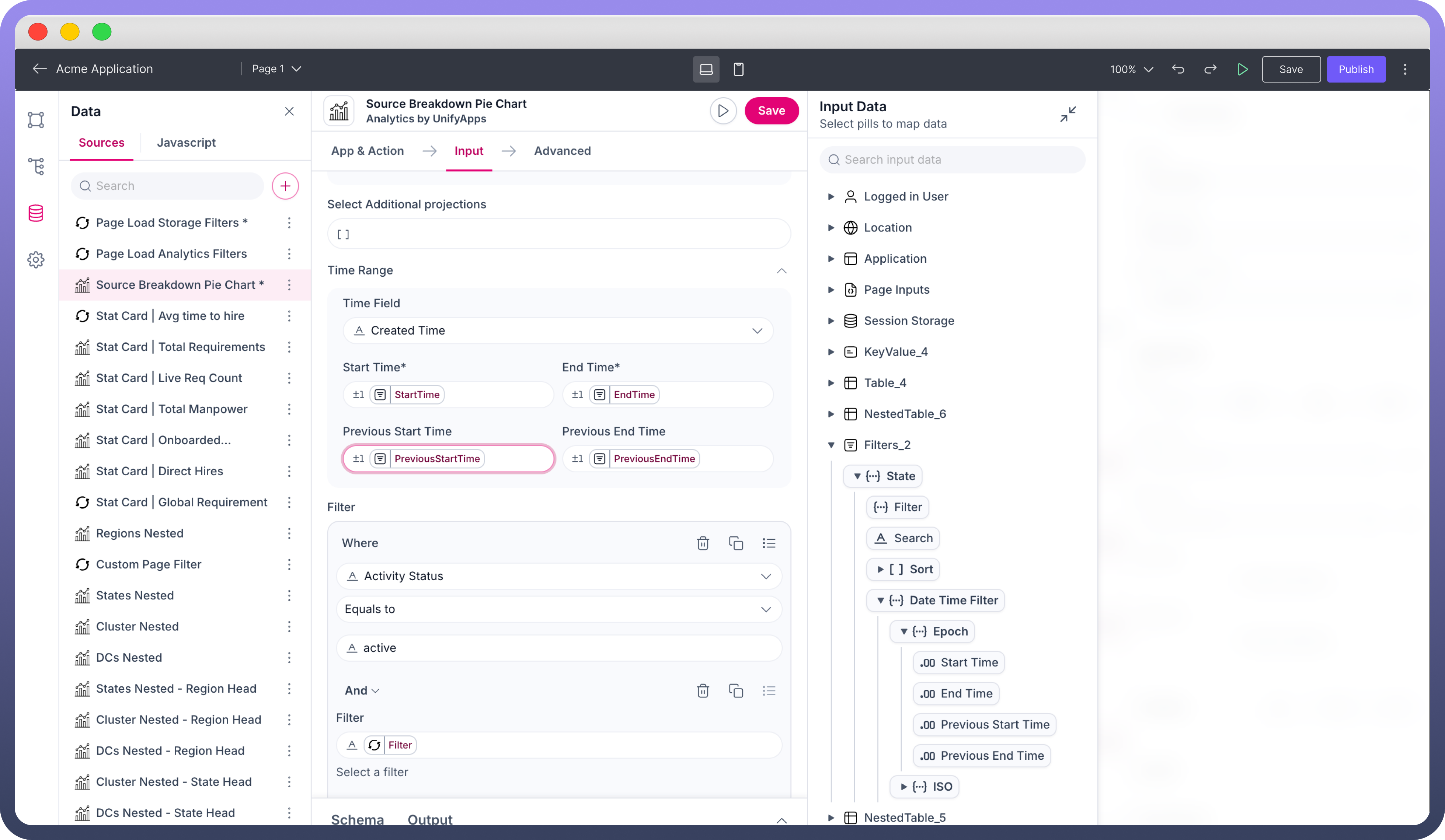Open the settings gear in left sidebar
This screenshot has height=840, width=1445.
[x=36, y=260]
